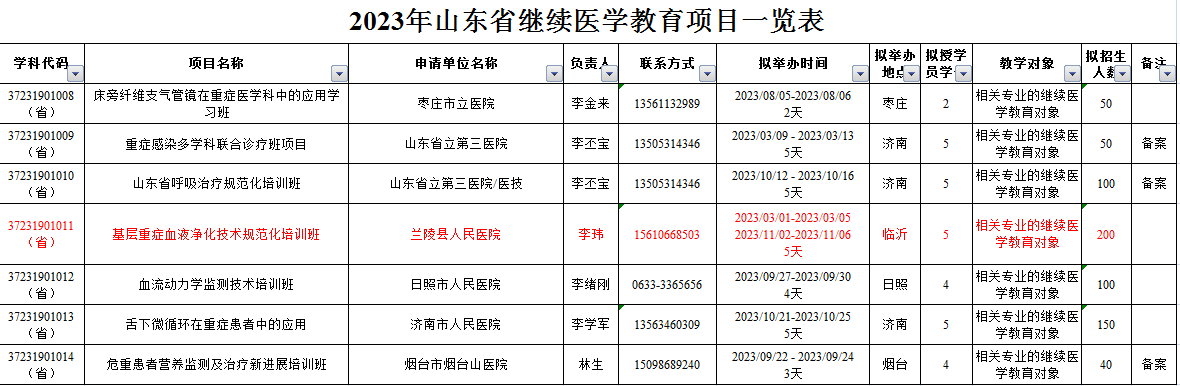Select code cell 37231901009（省）
This screenshot has width=1180, height=386.
(x=41, y=143)
